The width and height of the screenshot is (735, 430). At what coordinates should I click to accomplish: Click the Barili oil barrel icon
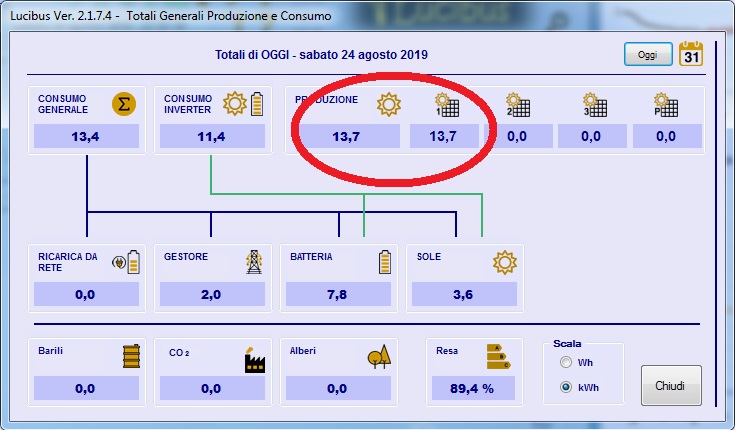(x=131, y=356)
